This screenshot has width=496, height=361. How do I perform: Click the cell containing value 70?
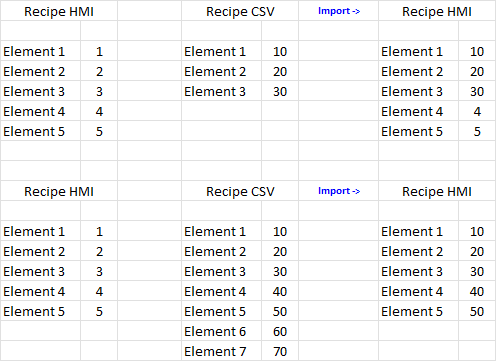click(x=280, y=351)
